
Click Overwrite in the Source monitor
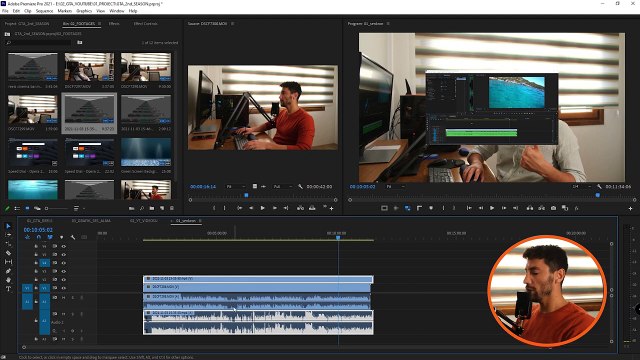[x=312, y=208]
